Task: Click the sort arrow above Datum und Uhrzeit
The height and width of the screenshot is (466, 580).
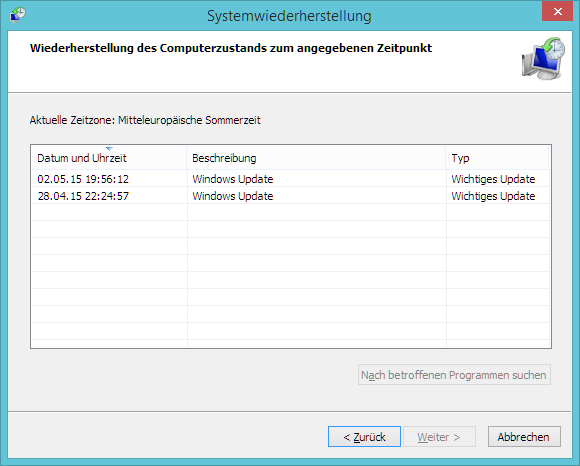Action: [x=109, y=149]
